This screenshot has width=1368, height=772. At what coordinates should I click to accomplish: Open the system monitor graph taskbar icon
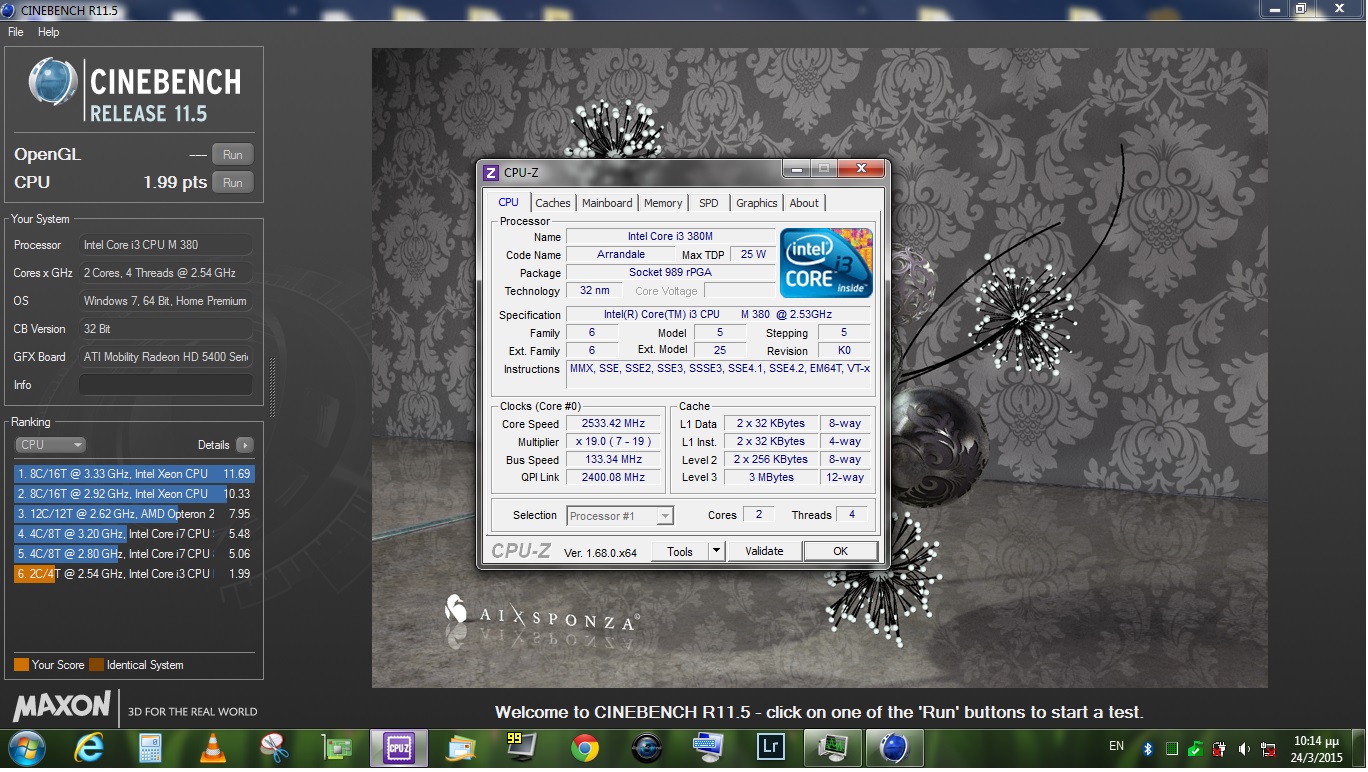[833, 748]
